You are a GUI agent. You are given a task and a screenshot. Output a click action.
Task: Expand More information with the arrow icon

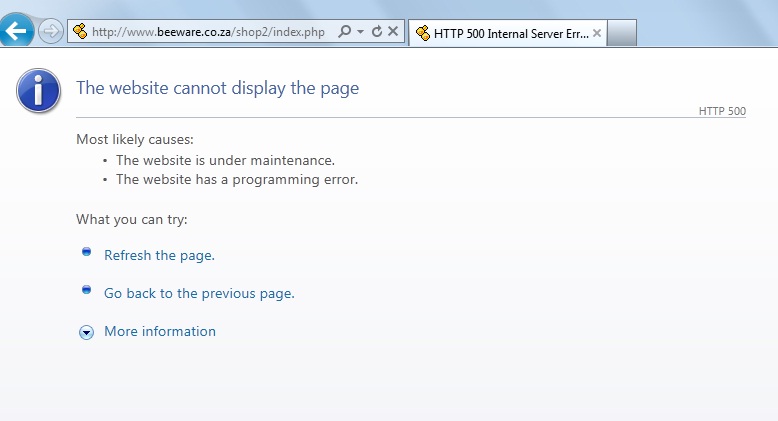pos(86,332)
